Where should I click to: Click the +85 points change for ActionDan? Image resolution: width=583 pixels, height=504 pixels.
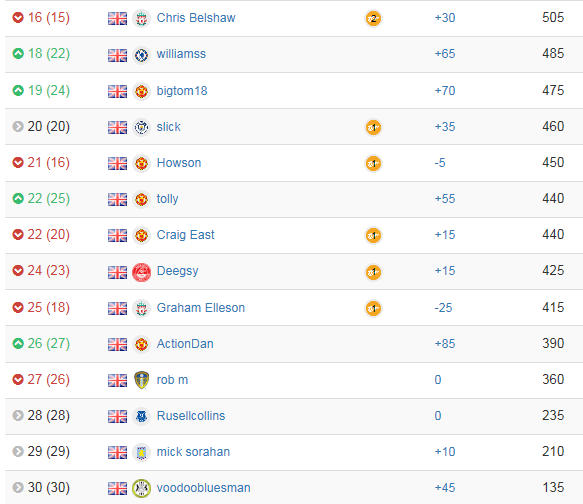click(x=445, y=344)
